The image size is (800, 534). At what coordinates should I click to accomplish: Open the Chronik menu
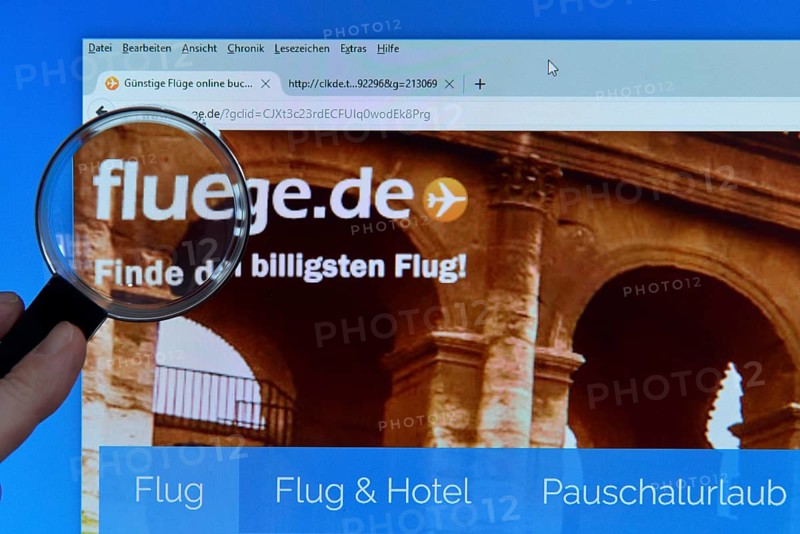point(245,48)
